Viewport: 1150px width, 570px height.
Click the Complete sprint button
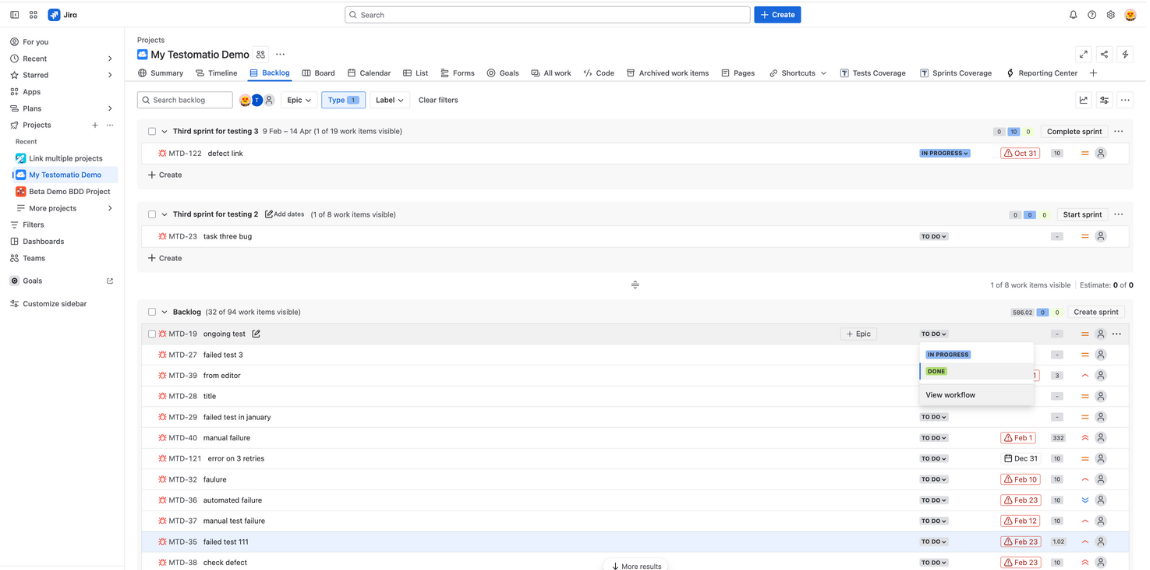click(x=1074, y=131)
